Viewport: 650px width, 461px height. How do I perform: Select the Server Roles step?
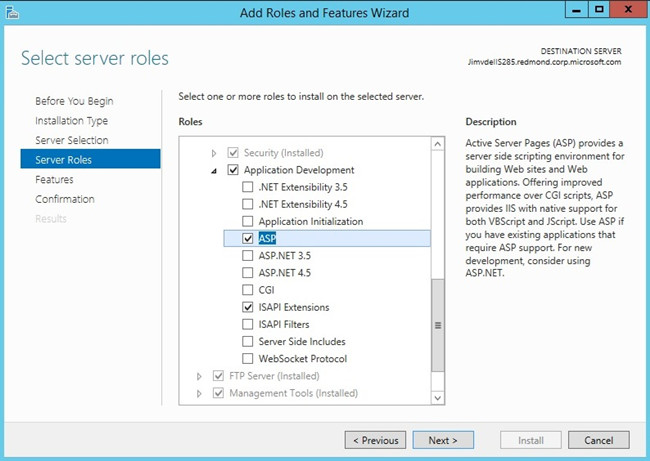tap(90, 160)
